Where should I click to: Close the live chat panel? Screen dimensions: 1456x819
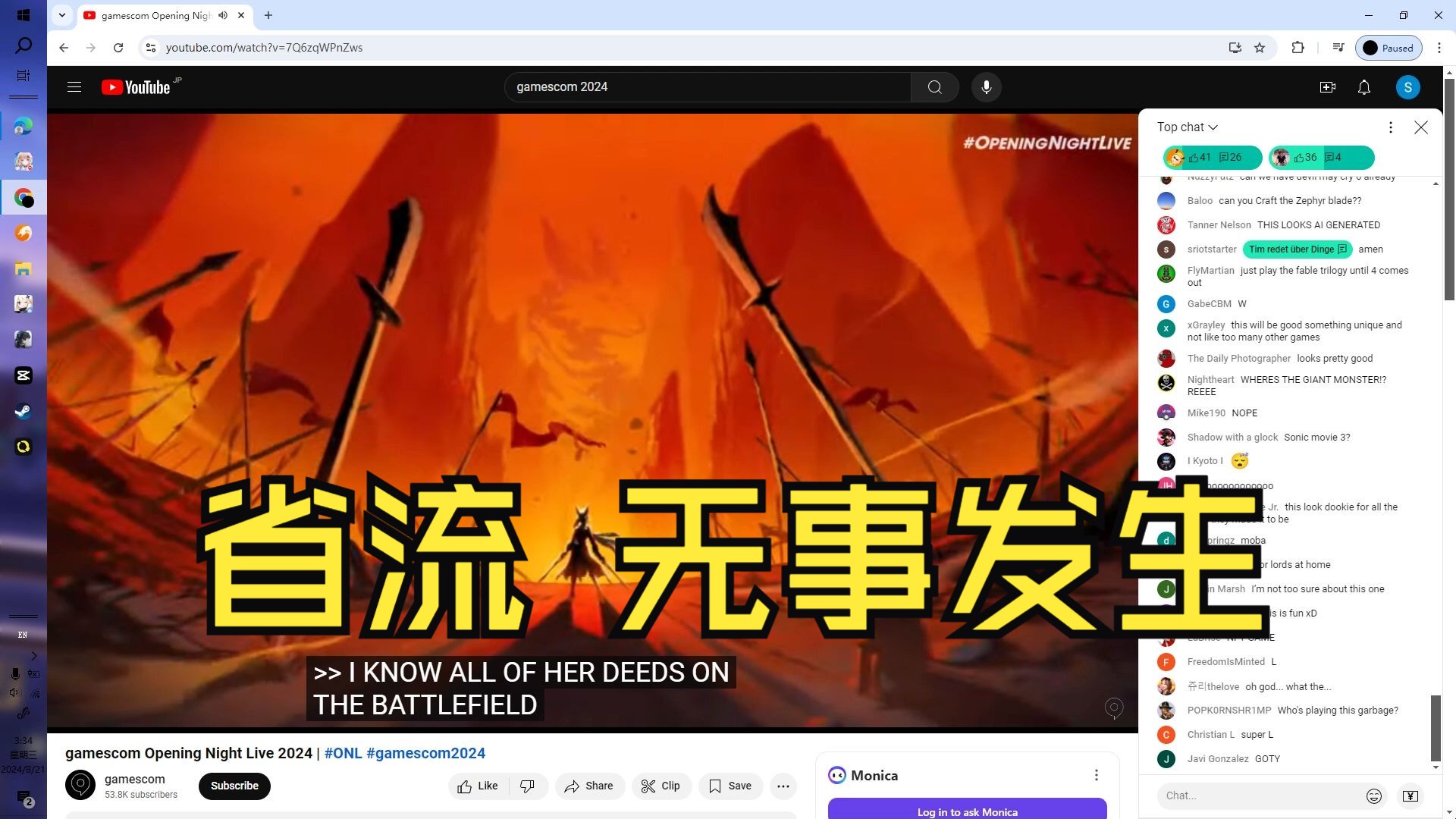[1420, 127]
